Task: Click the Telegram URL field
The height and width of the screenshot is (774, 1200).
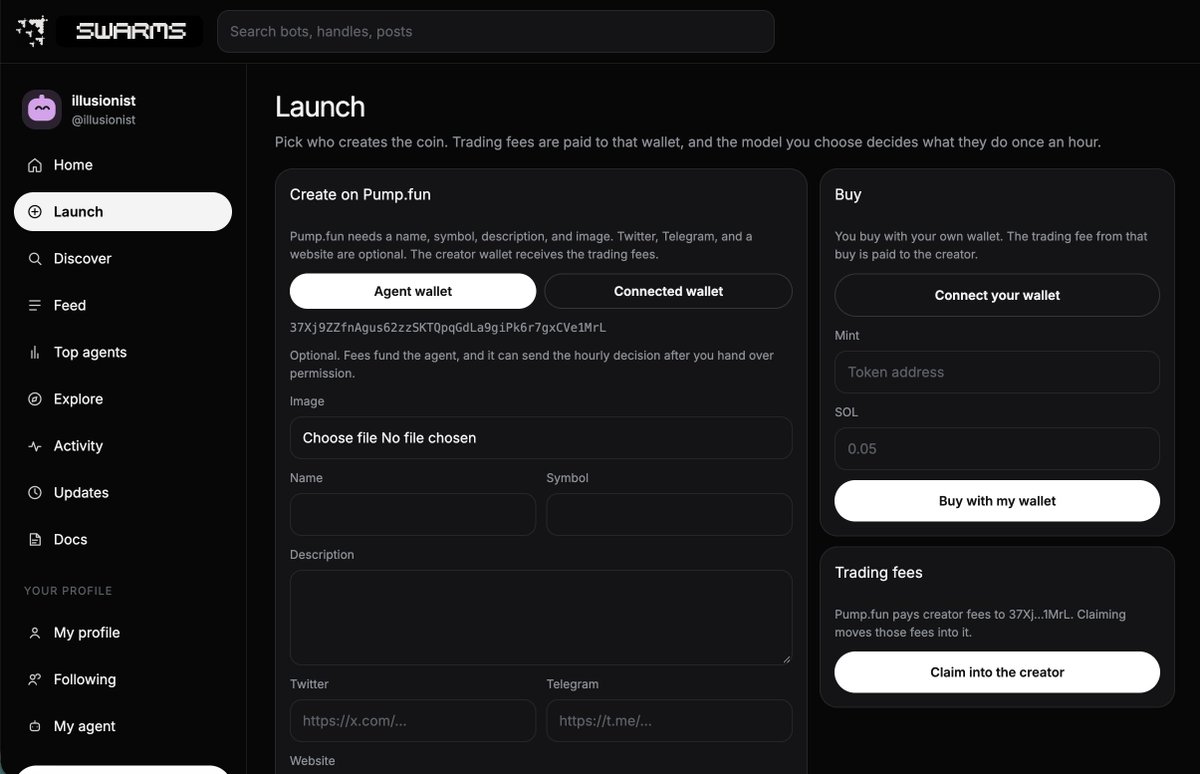Action: click(669, 721)
